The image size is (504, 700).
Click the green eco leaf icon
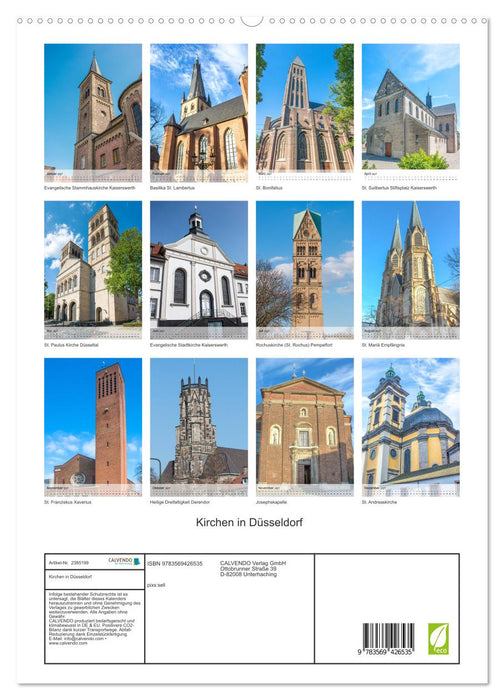click(438, 639)
